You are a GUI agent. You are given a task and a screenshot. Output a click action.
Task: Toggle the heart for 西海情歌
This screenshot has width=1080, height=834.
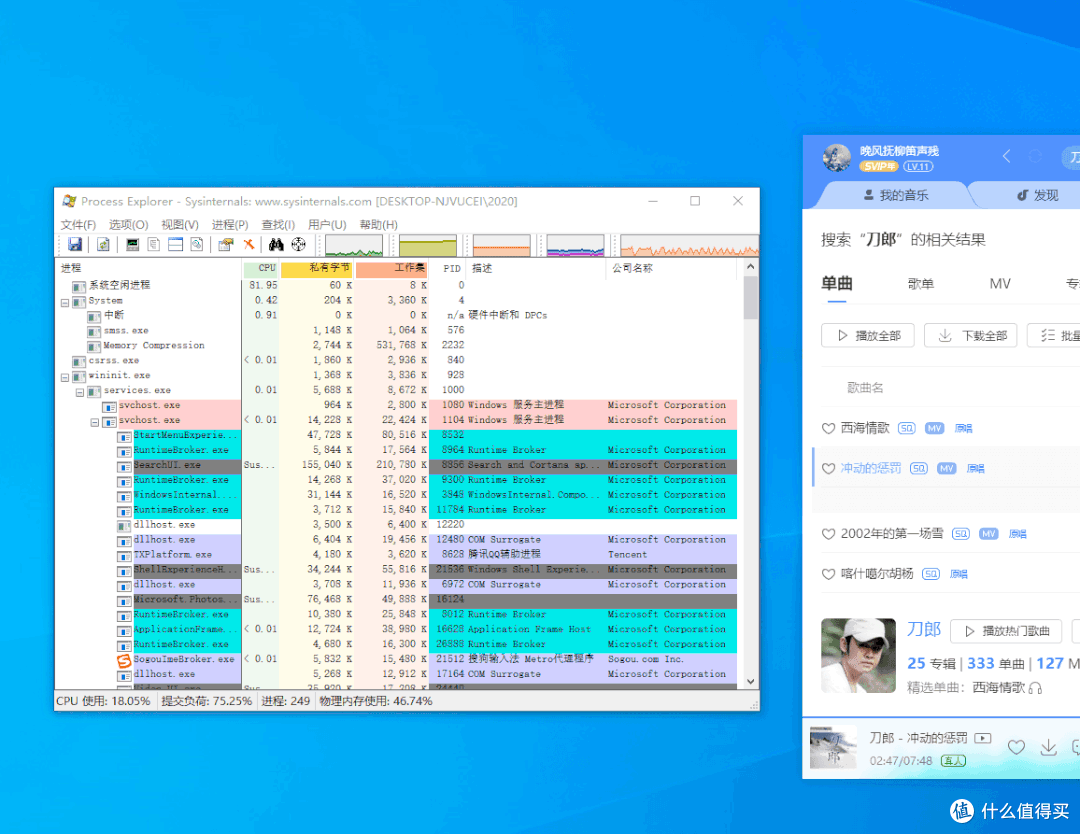point(829,428)
